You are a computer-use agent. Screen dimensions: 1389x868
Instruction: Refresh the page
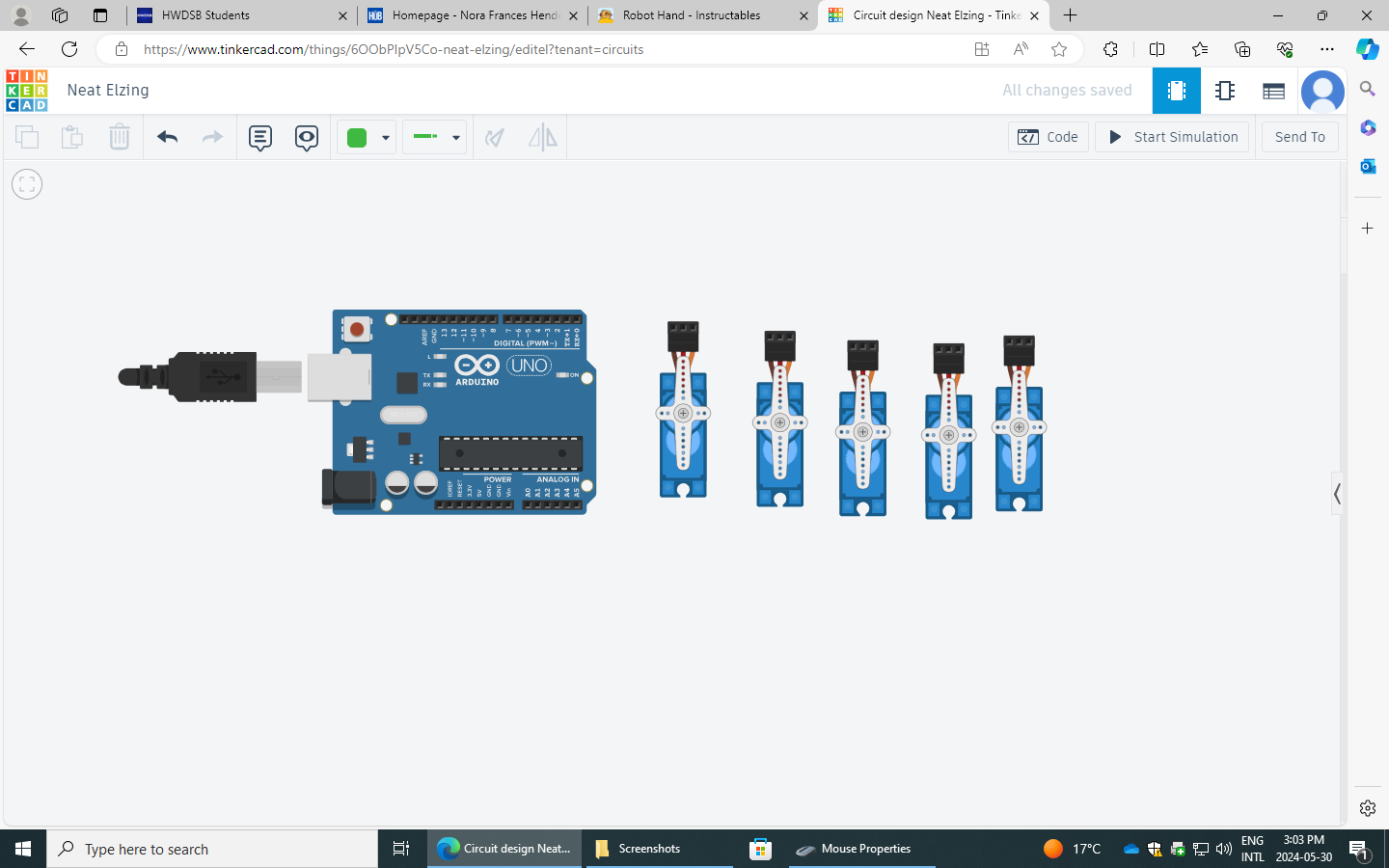click(69, 49)
